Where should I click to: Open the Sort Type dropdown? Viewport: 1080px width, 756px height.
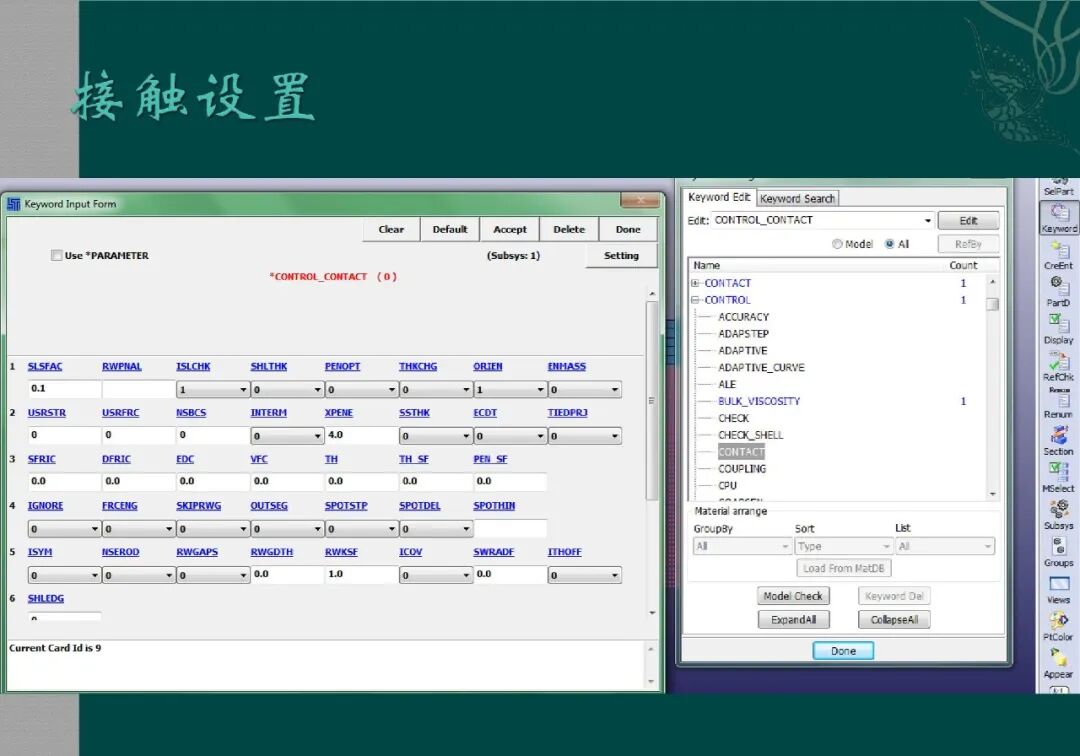point(844,546)
